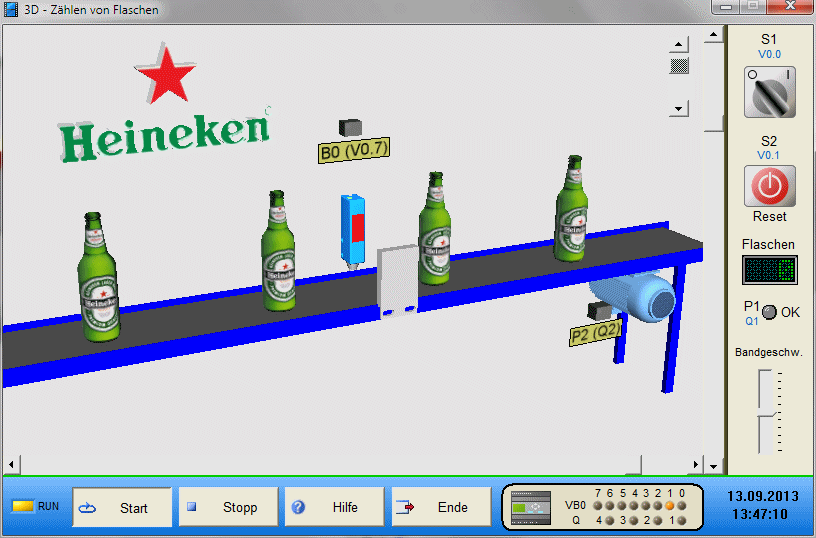The height and width of the screenshot is (538, 816).
Task: Click horizontal scrollbar left arrow
Action: (11, 465)
